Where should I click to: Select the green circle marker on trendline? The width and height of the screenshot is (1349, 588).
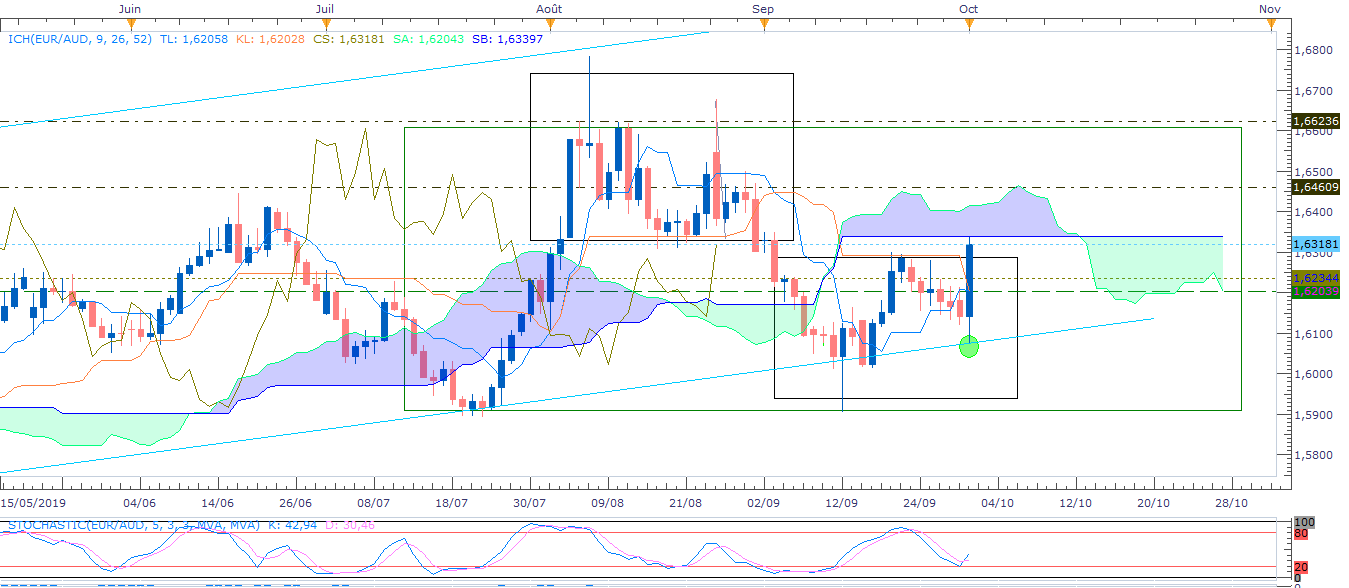pyautogui.click(x=969, y=347)
